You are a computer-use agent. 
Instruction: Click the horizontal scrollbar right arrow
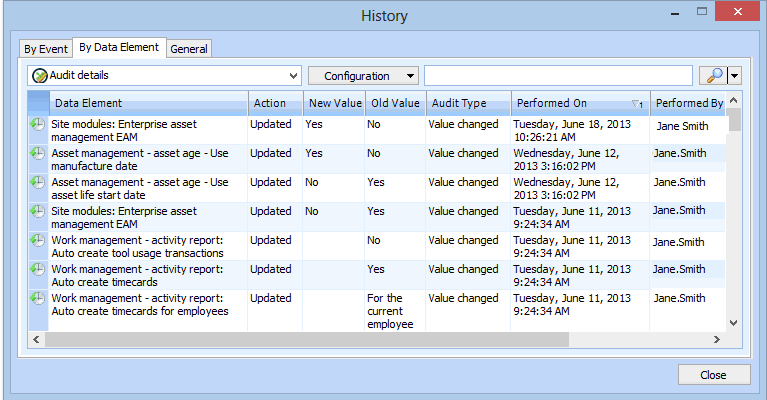click(717, 340)
